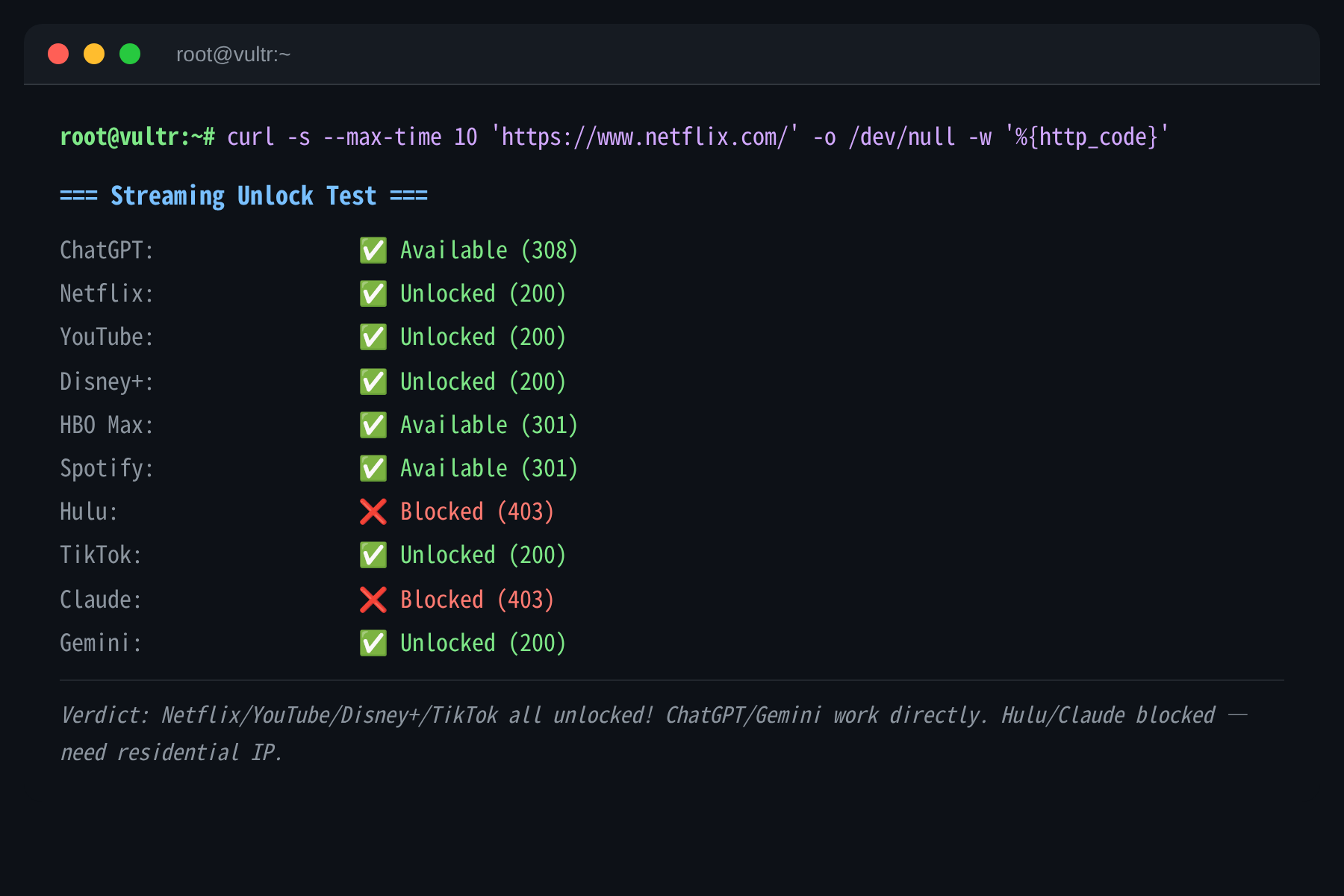Click the /dev/null output argument
The image size is (1344, 896).
point(902,137)
